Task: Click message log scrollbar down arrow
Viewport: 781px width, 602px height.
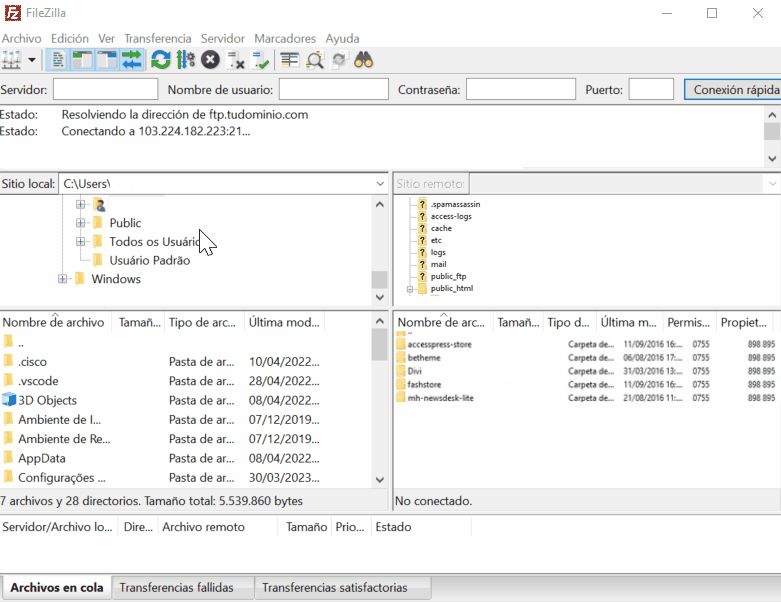Action: tap(772, 159)
